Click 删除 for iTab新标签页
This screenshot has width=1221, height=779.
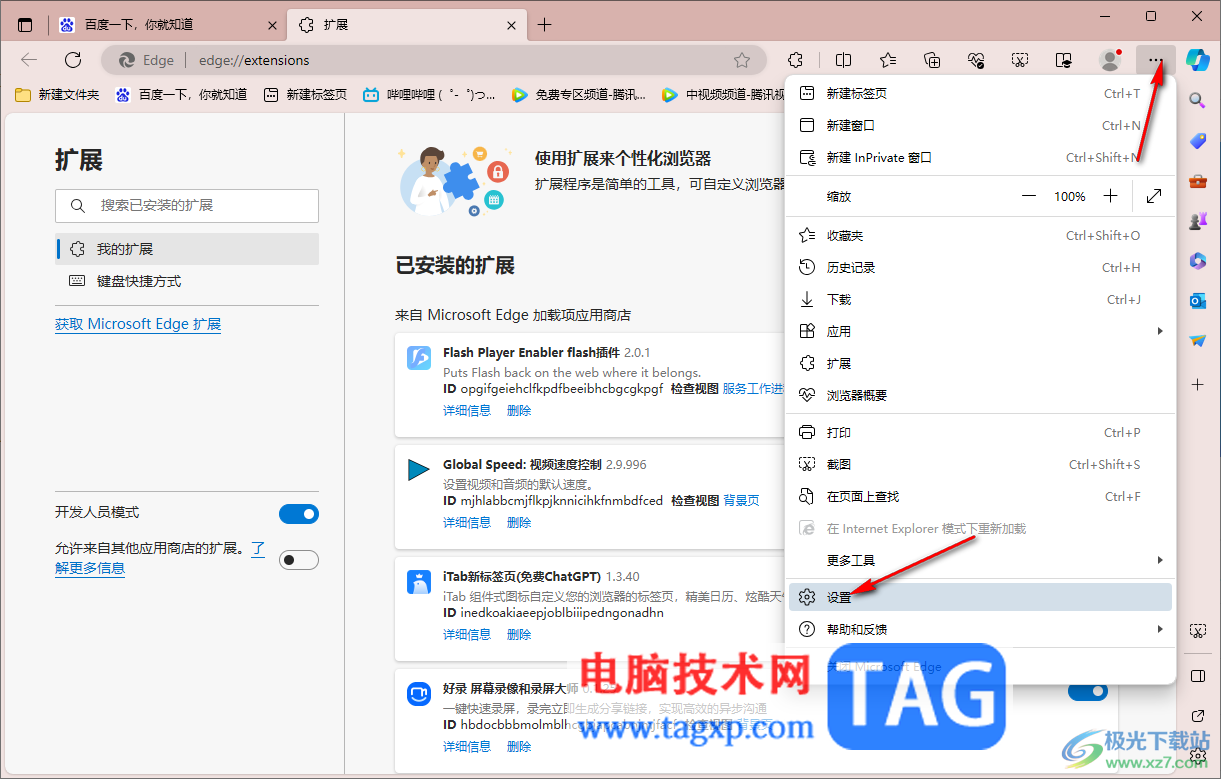(519, 634)
